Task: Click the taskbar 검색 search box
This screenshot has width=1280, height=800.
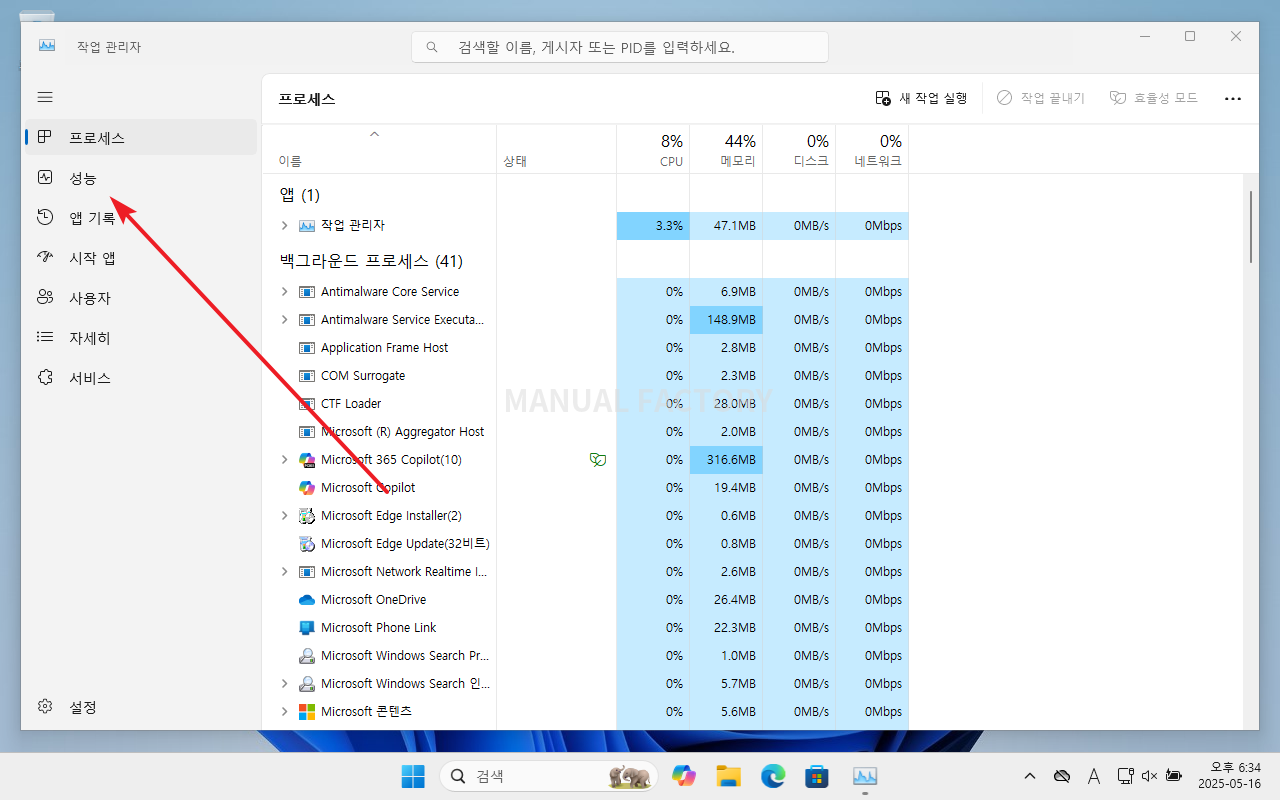Action: (549, 776)
